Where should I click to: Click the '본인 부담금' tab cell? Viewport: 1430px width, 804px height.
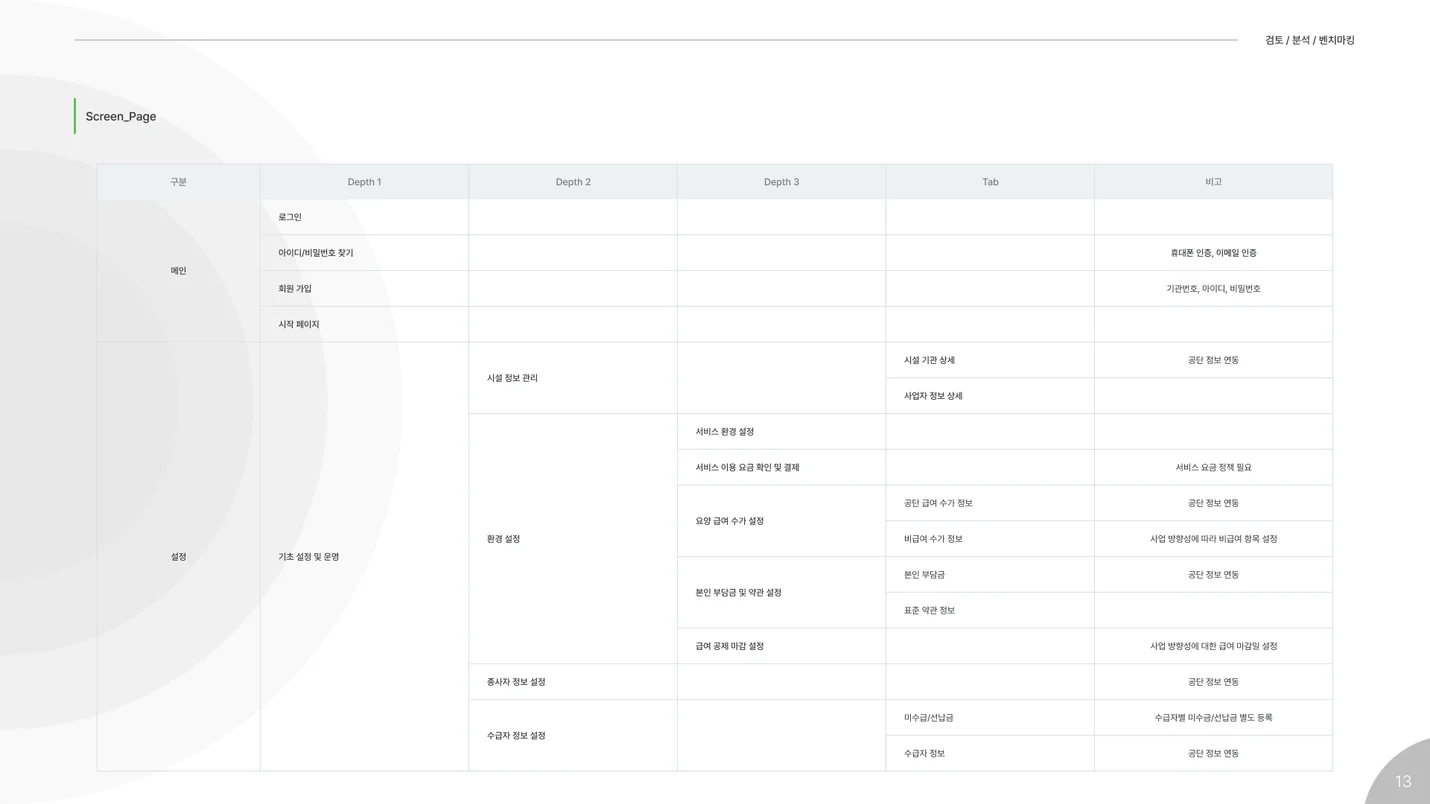[x=990, y=575]
